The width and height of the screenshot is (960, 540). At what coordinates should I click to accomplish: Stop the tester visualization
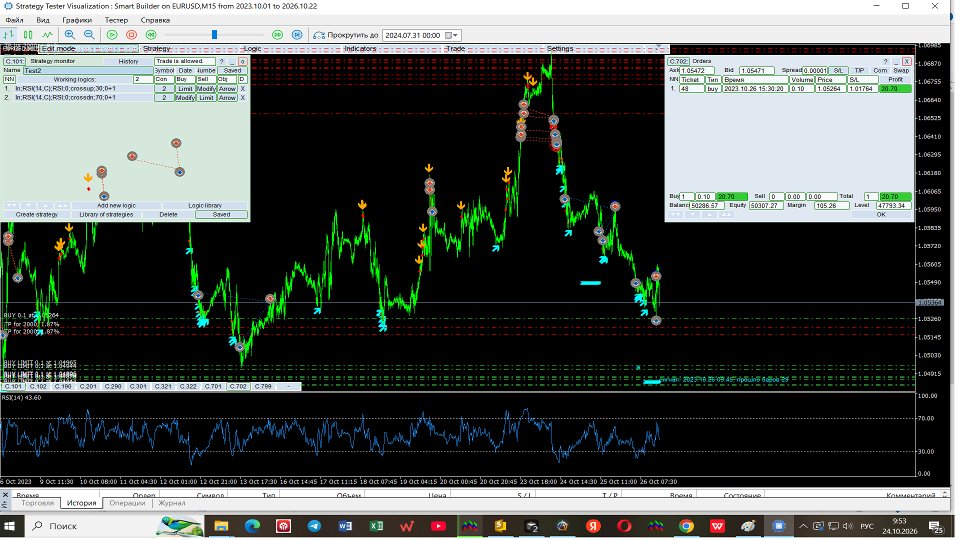tap(132, 35)
